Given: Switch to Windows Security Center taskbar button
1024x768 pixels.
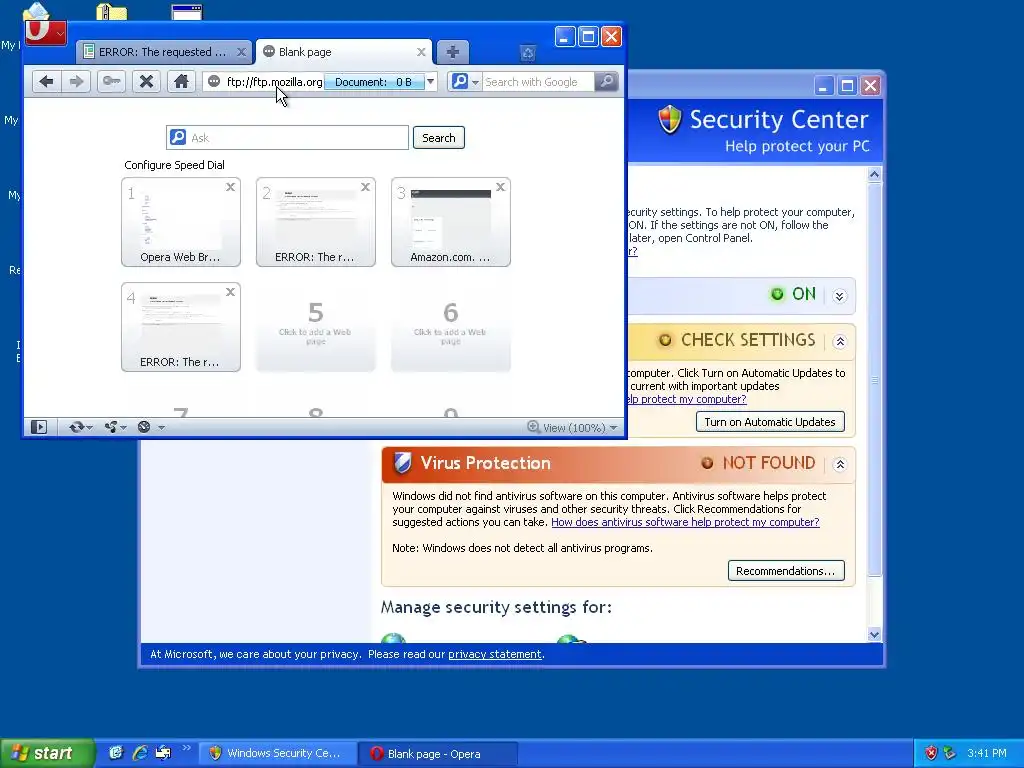Looking at the screenshot, I should 278,754.
